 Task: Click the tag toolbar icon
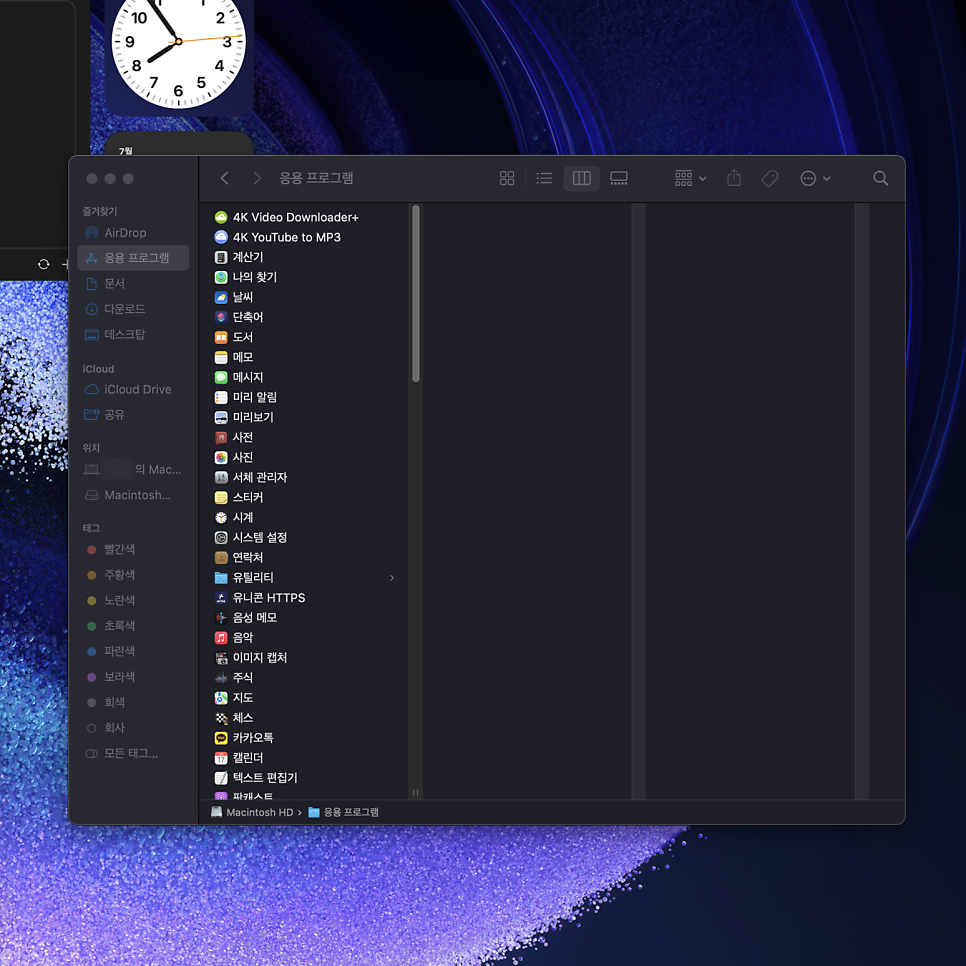770,179
